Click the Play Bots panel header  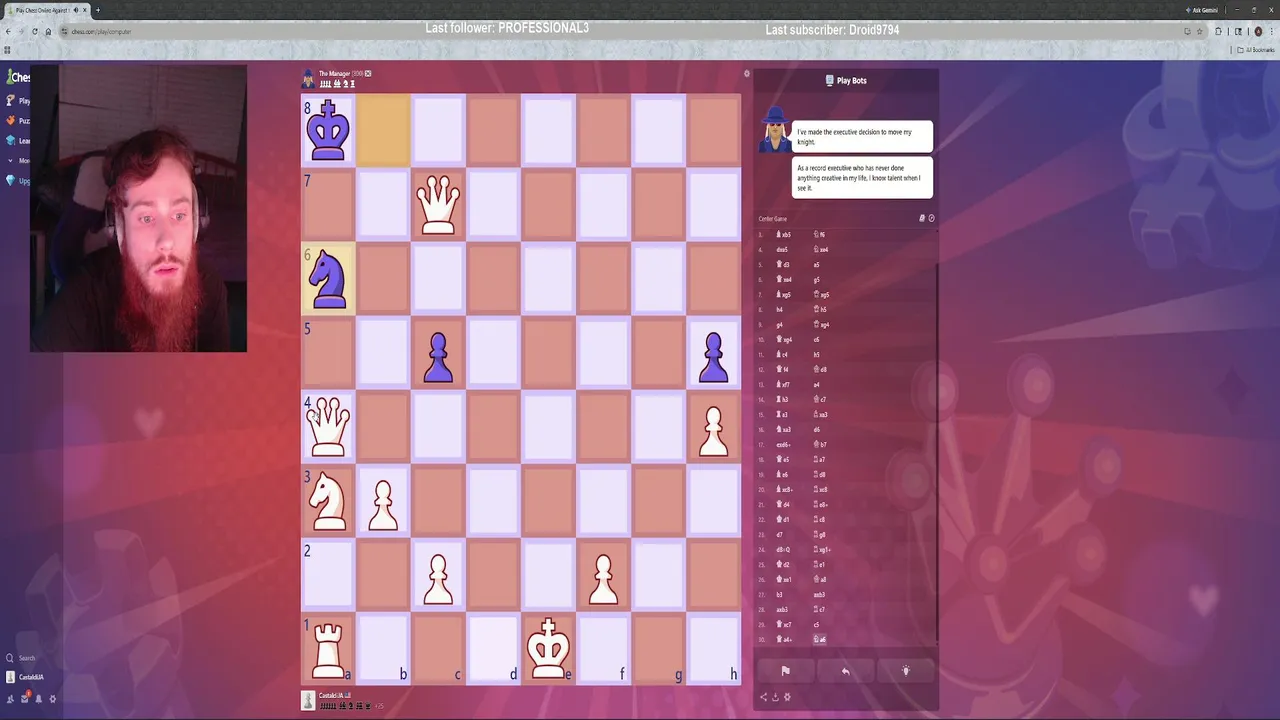click(x=846, y=80)
